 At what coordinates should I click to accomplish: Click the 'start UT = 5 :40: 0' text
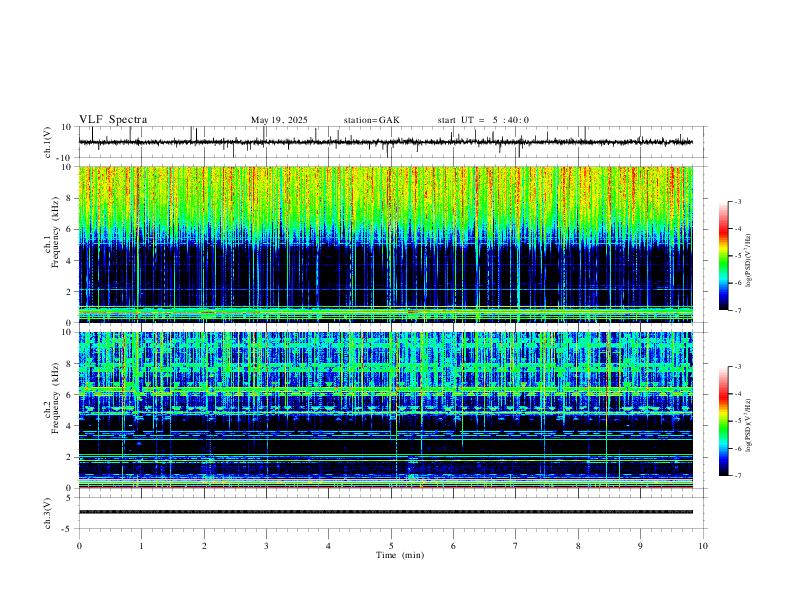point(483,120)
